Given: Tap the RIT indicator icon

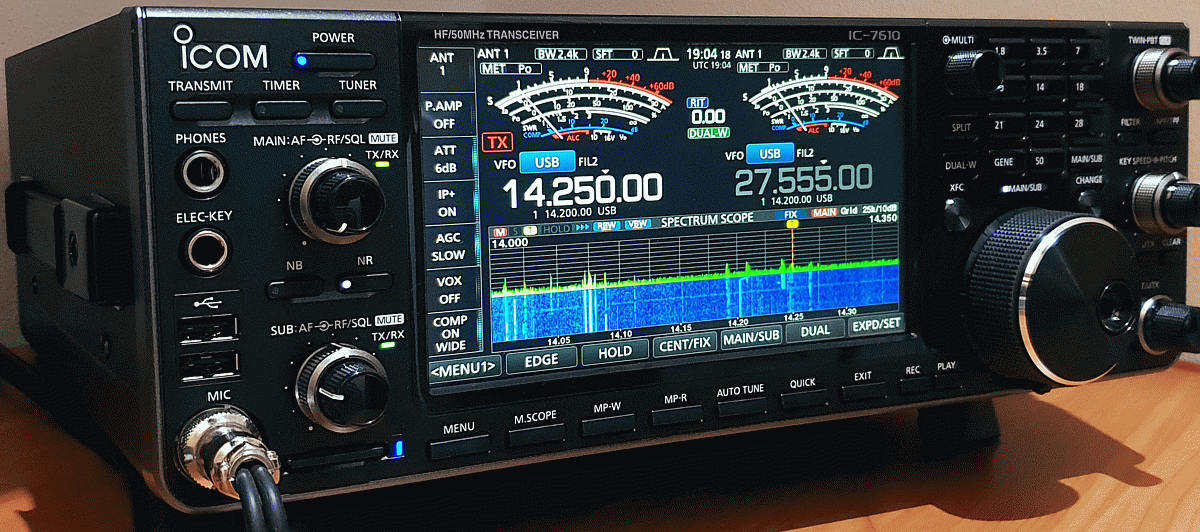Looking at the screenshot, I should click(697, 103).
